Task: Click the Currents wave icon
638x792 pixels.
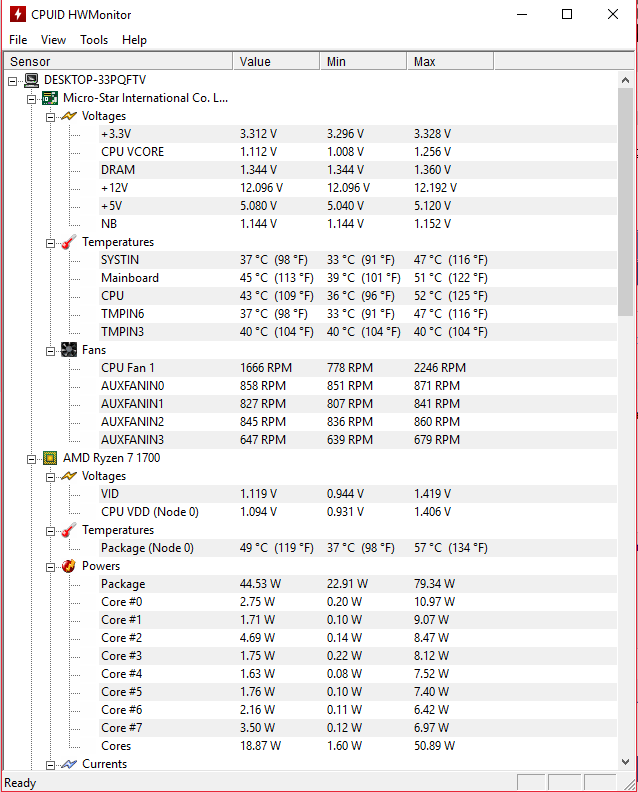Action: [x=69, y=764]
